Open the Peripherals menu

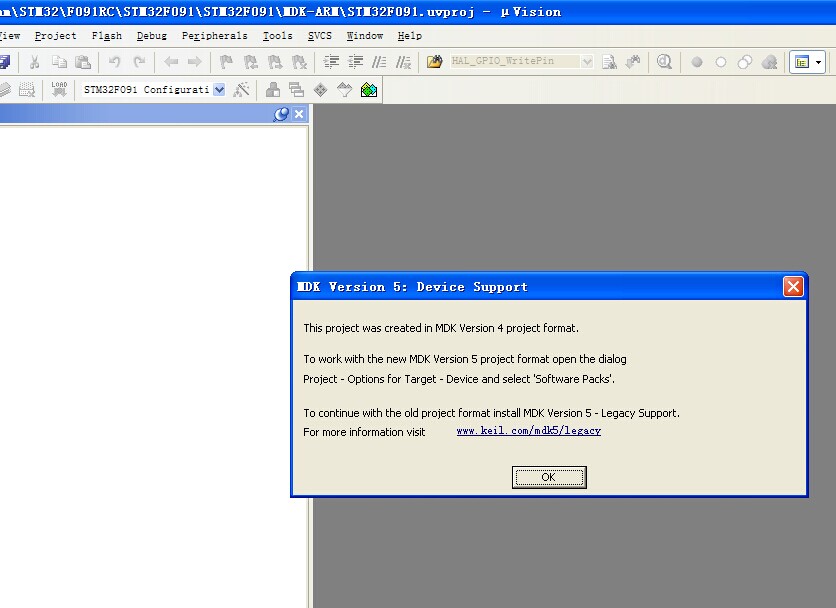(215, 36)
